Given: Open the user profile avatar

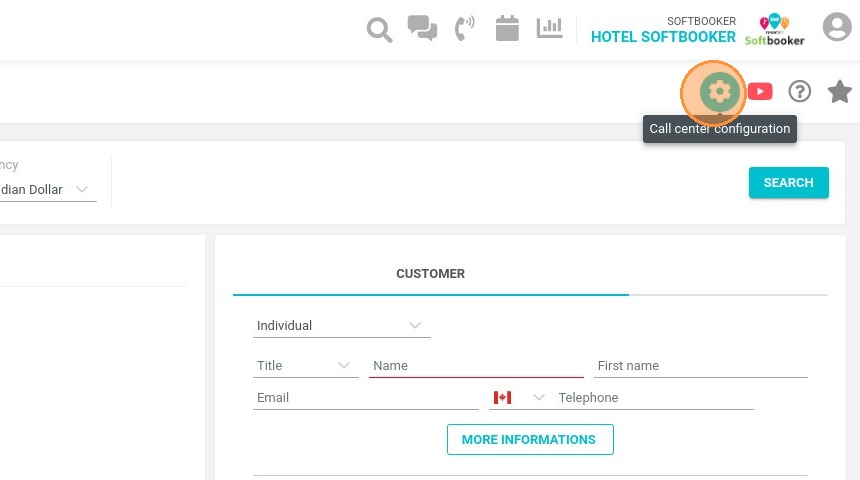Looking at the screenshot, I should pyautogui.click(x=837, y=26).
